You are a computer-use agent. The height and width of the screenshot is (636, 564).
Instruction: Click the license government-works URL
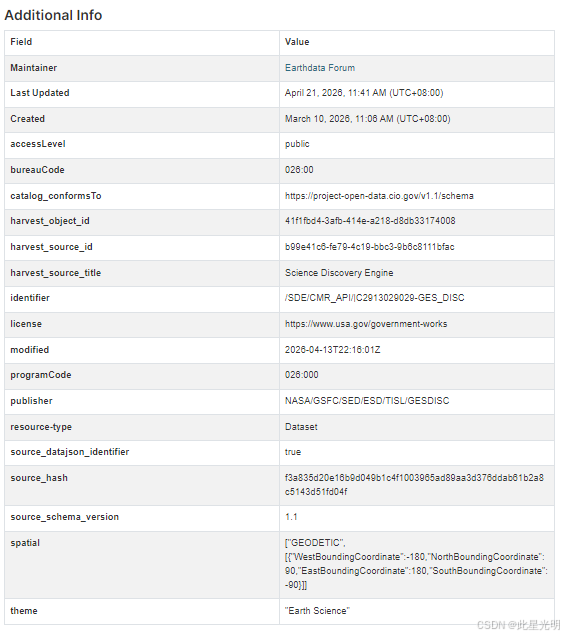pyautogui.click(x=366, y=324)
